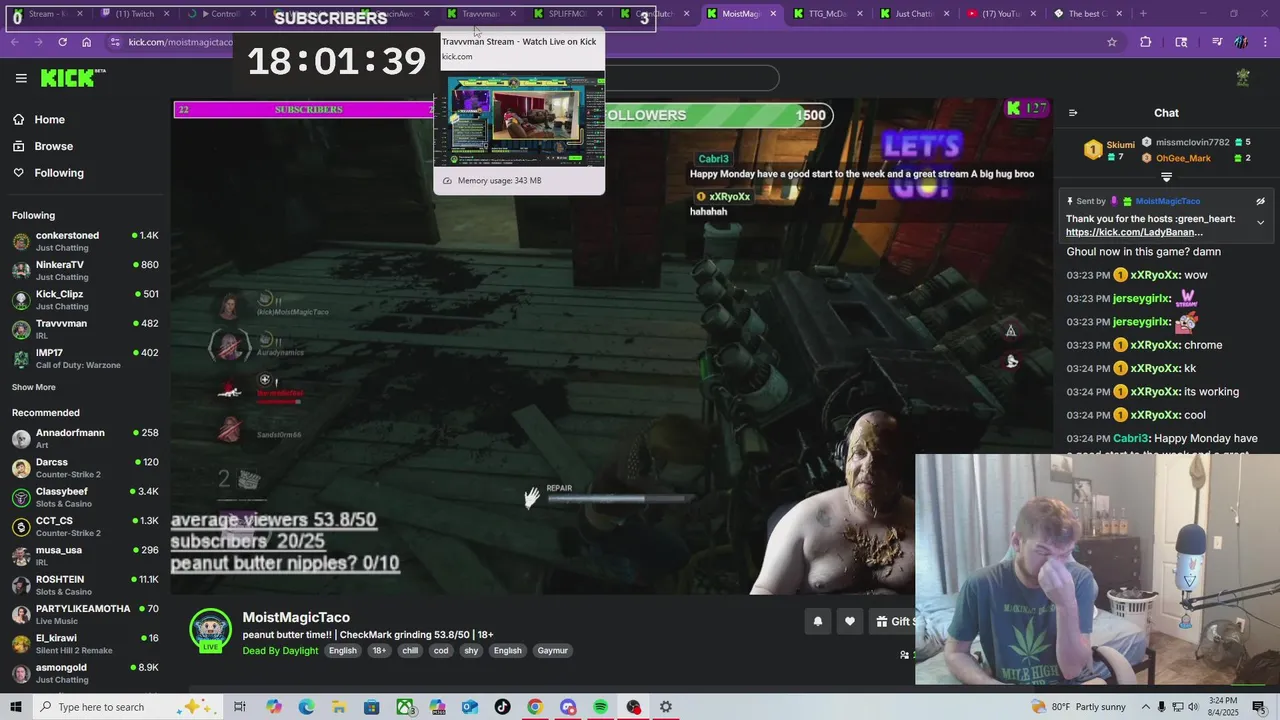
Task: Click Cabri3 username in chat
Action: click(1132, 438)
